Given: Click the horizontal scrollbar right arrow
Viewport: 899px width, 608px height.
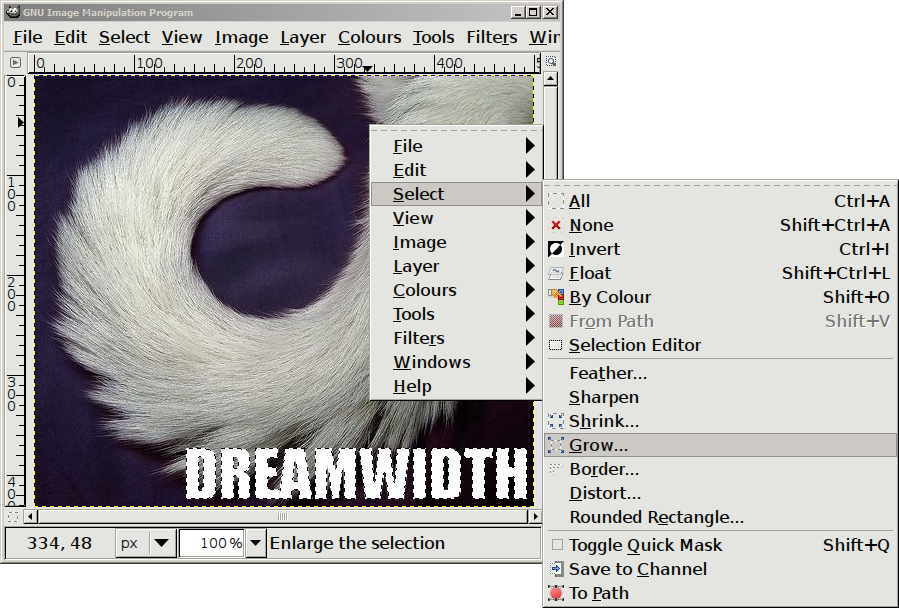Looking at the screenshot, I should tap(535, 516).
